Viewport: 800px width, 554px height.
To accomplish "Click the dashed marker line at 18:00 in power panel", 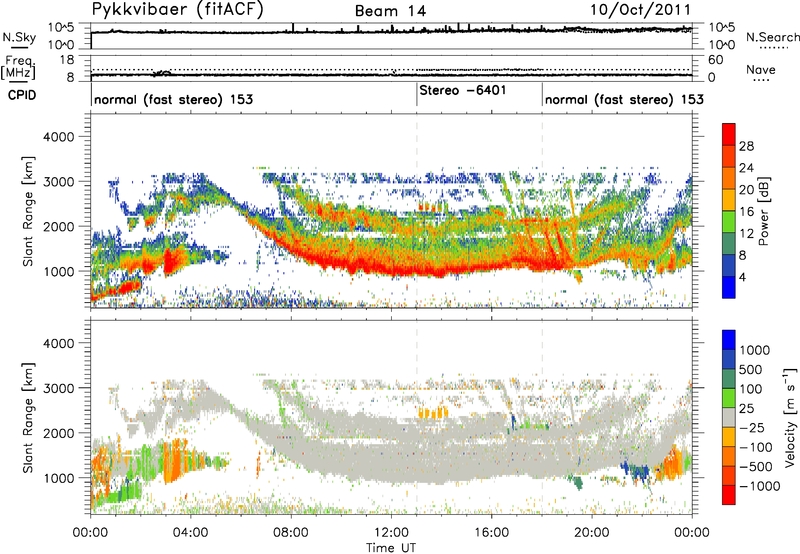I will coord(542,210).
